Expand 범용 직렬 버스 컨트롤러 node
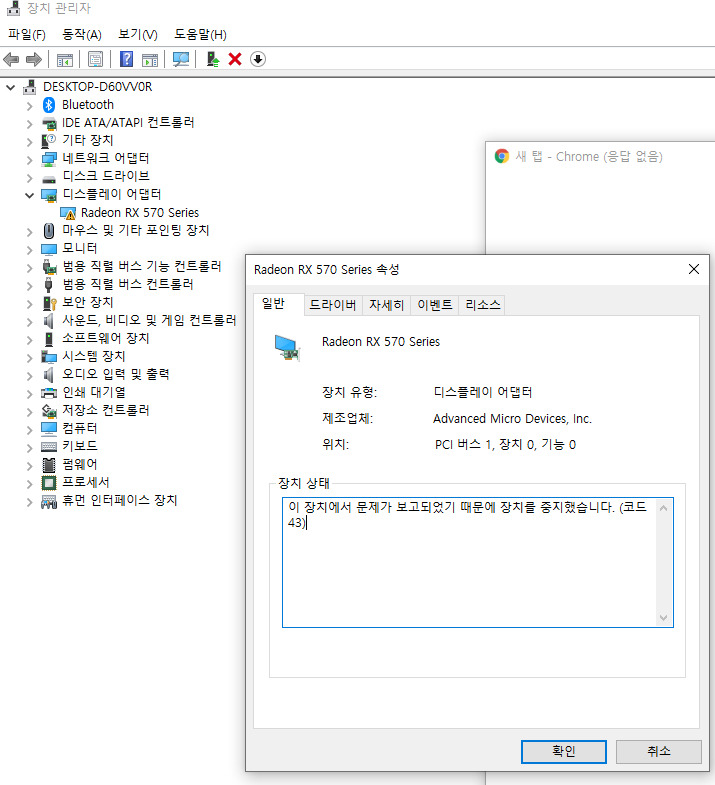Image resolution: width=715 pixels, height=785 pixels. pos(30,286)
